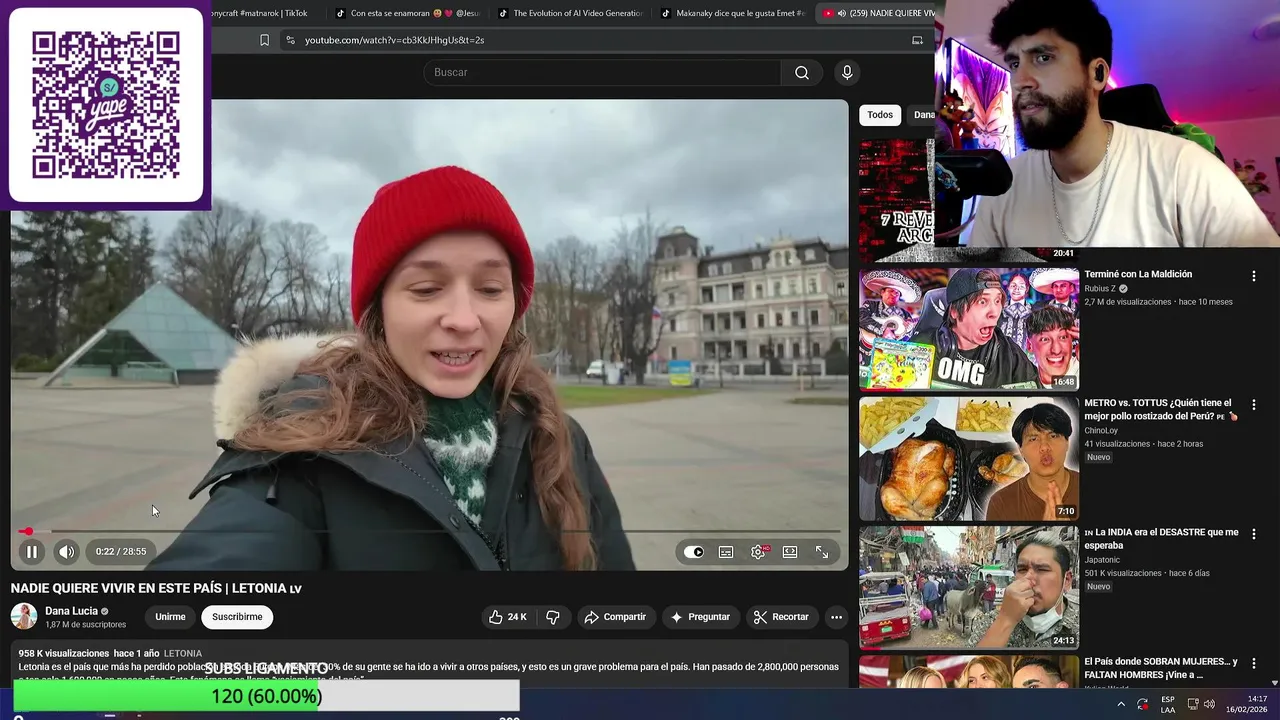
Task: Open network status icon in tray
Action: coord(1192,704)
